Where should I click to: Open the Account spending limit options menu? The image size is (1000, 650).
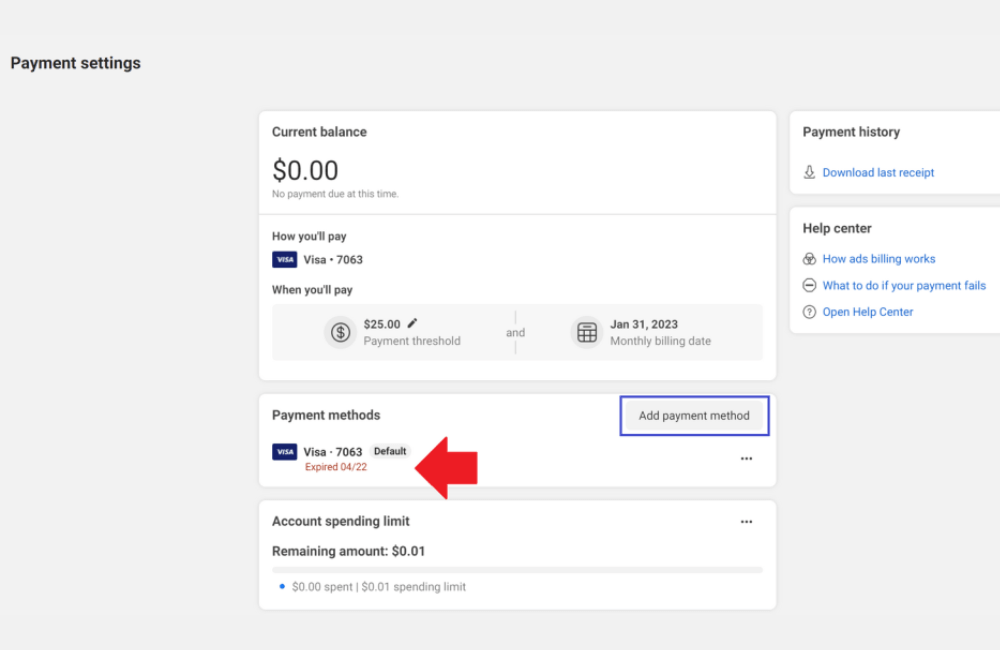coord(746,521)
